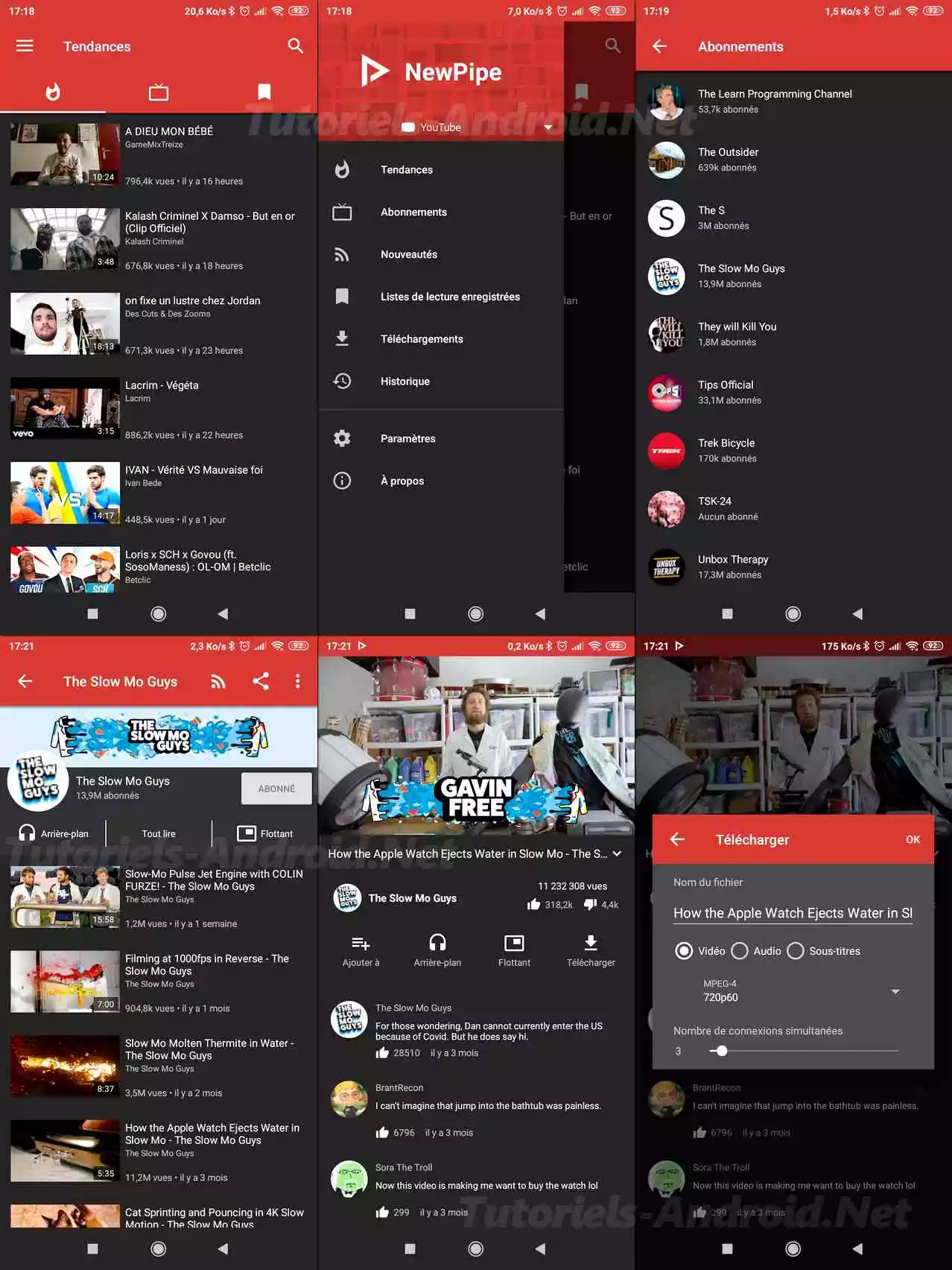Open Historique in the drawer

[x=441, y=382]
